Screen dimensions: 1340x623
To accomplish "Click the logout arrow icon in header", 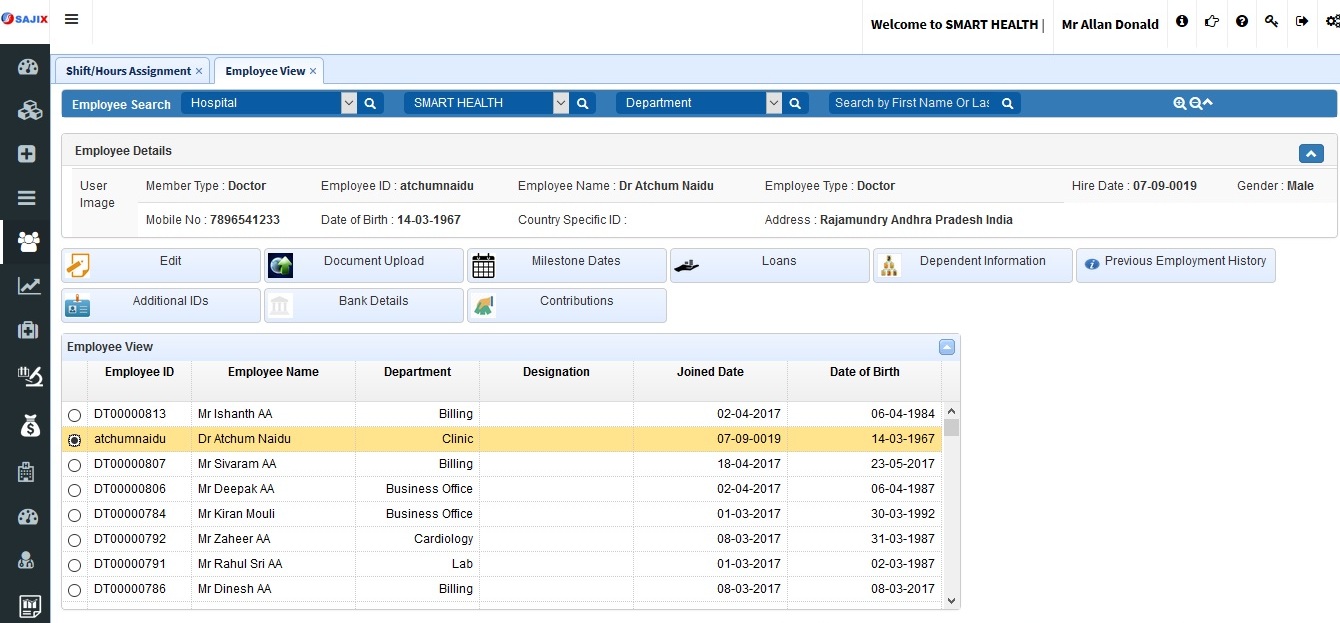I will click(x=1301, y=21).
